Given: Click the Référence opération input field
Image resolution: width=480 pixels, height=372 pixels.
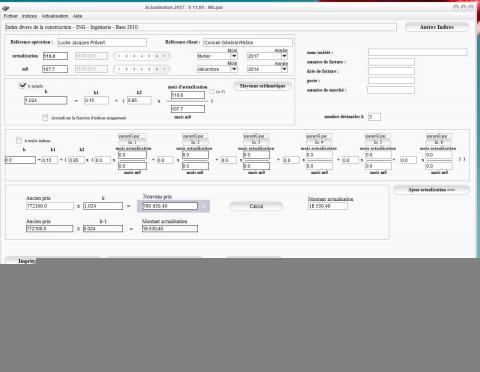Looking at the screenshot, I should coord(102,42).
